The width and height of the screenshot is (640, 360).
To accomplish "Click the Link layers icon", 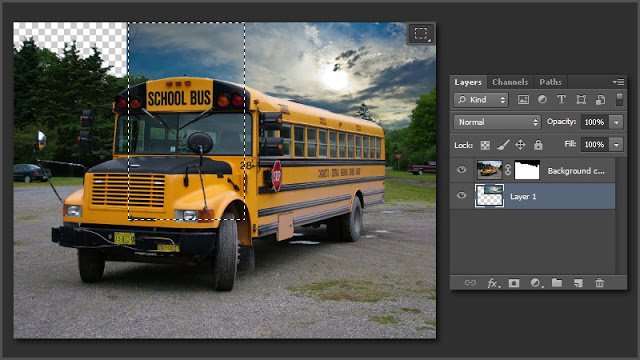I will (470, 282).
